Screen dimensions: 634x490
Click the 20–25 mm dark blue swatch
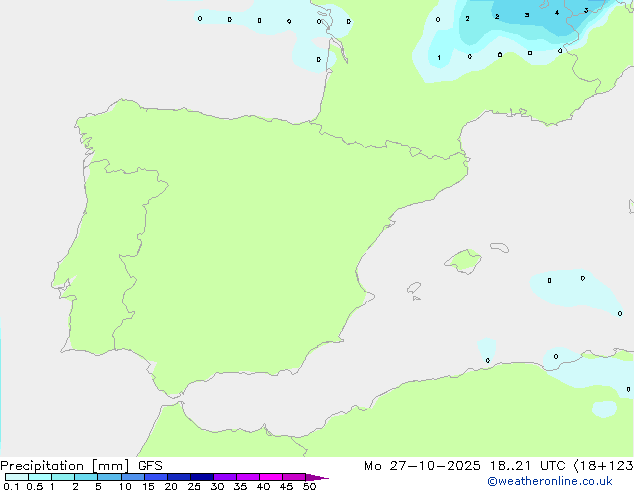[x=179, y=477]
